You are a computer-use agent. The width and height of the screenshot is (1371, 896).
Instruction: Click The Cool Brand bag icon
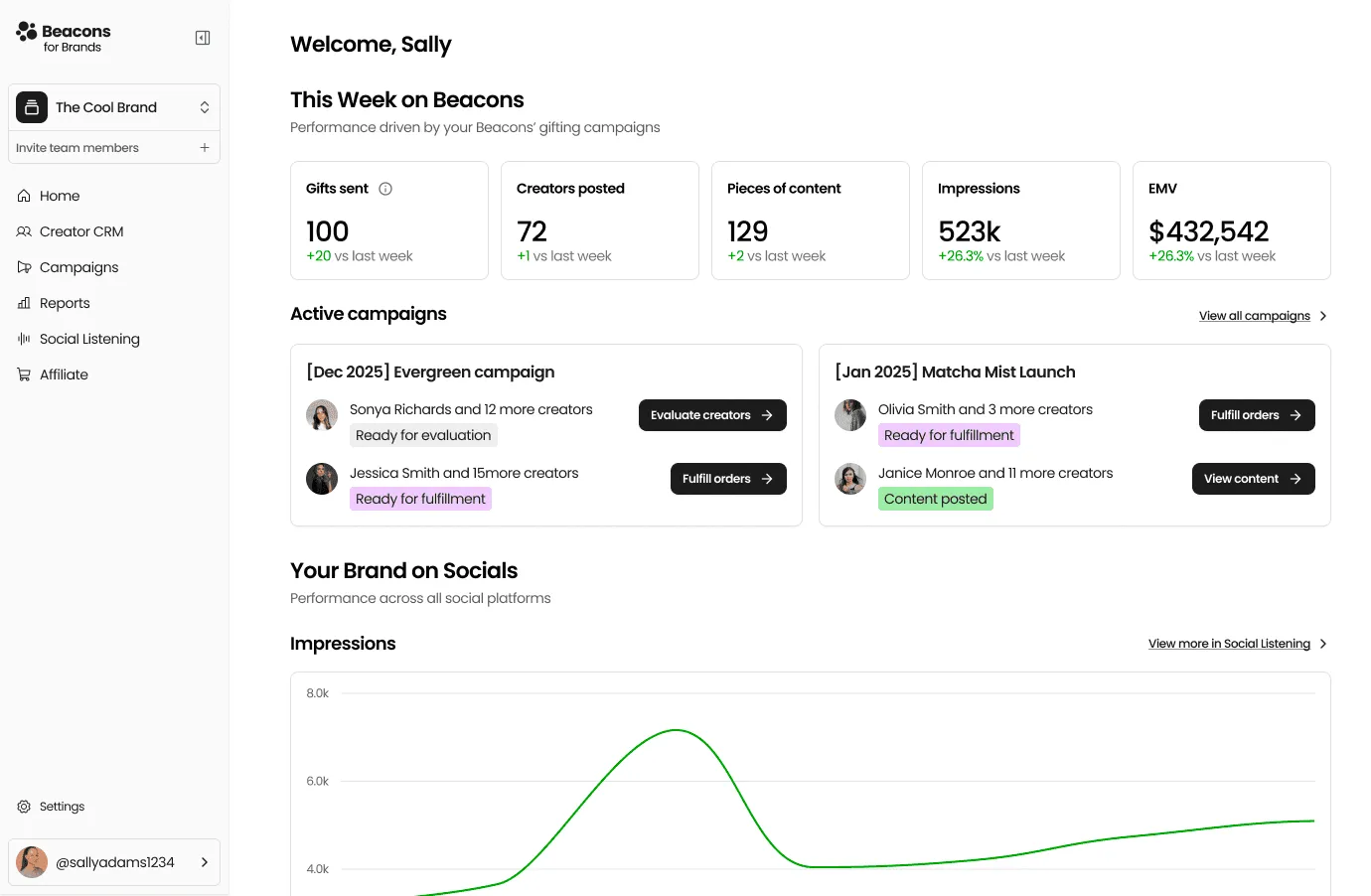[x=32, y=107]
